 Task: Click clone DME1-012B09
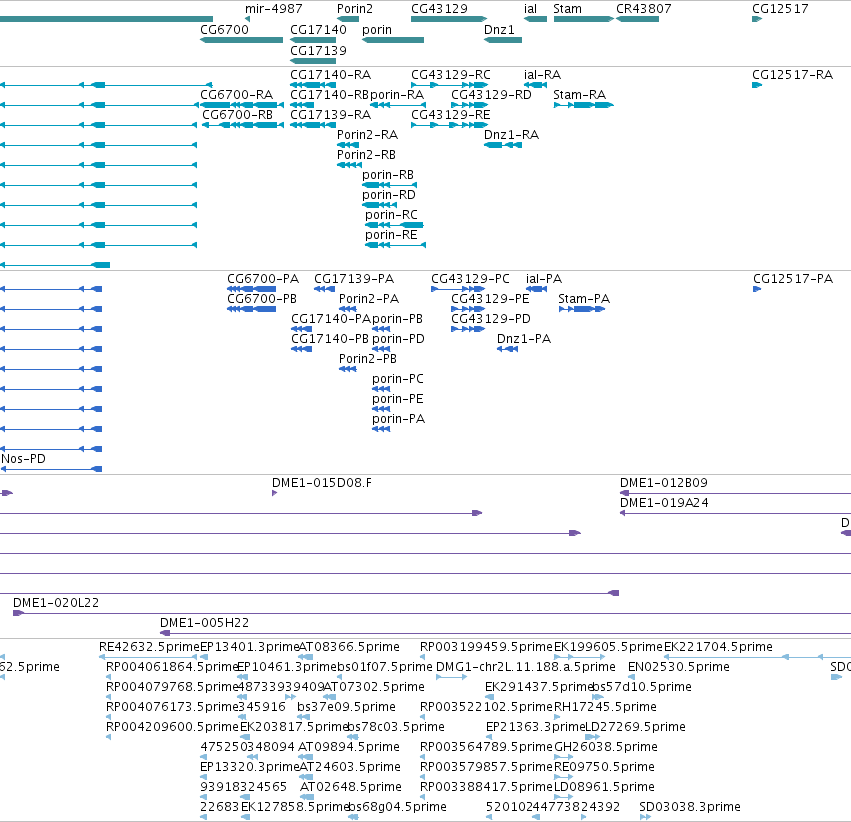pos(735,494)
